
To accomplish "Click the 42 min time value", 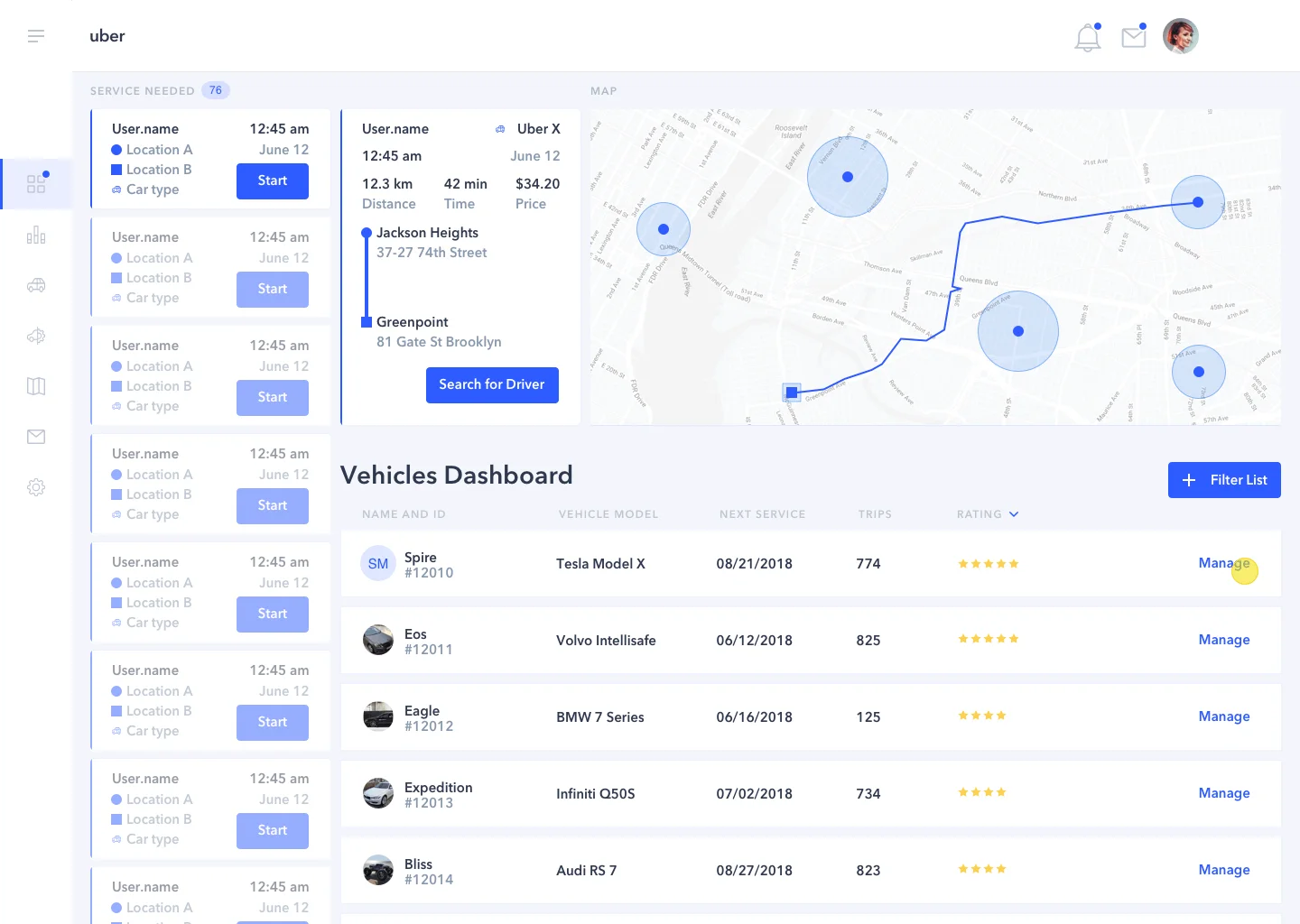I will pos(466,184).
